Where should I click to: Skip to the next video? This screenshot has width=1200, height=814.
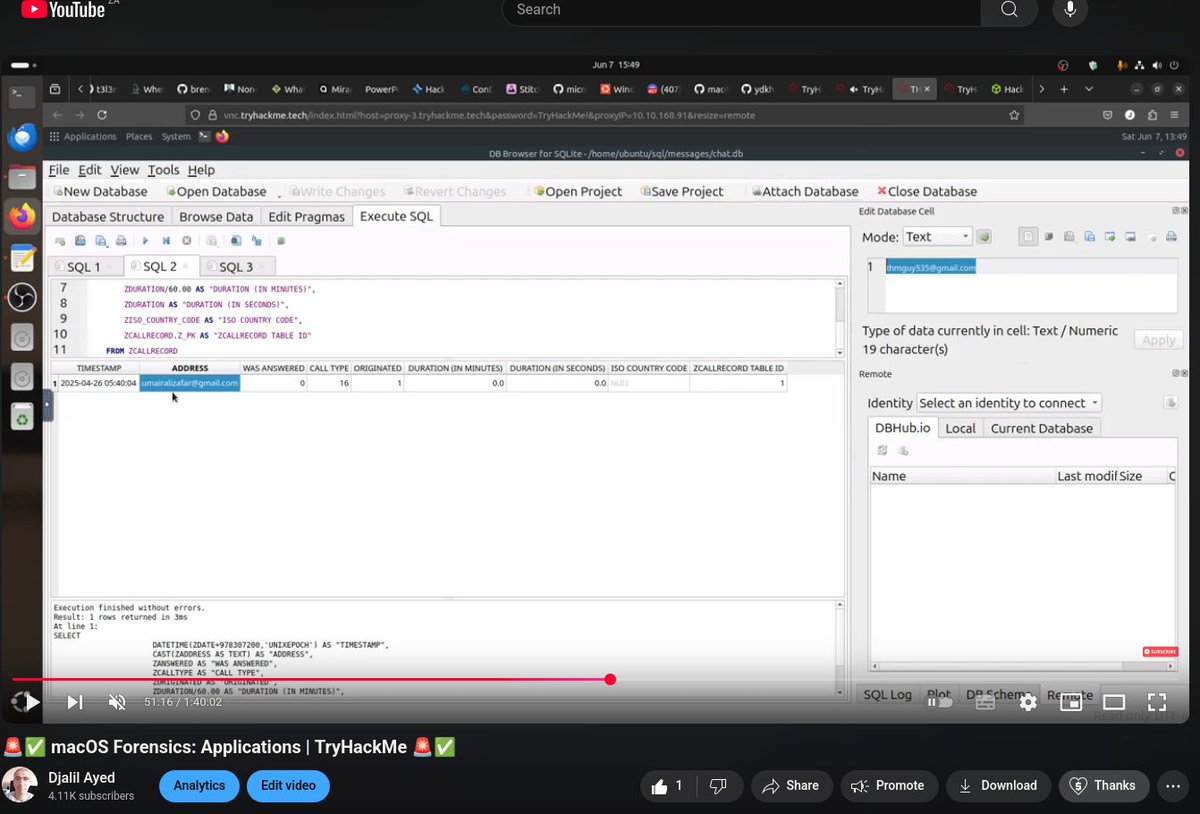click(75, 702)
